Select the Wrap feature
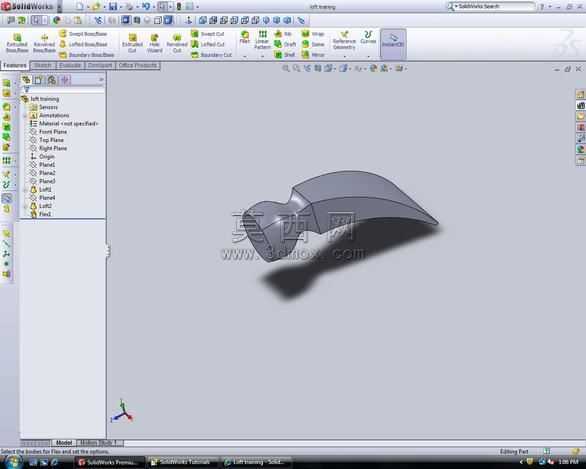This screenshot has height=469, width=586. point(313,34)
